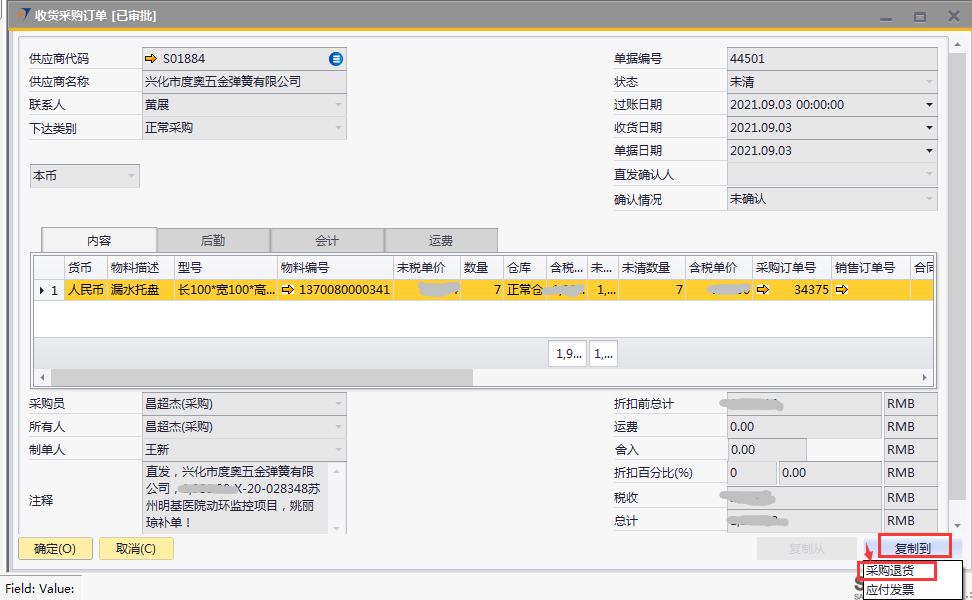Viewport: 972px width, 600px height.
Task: Expand the 过账日期 date dropdown
Action: click(x=929, y=105)
